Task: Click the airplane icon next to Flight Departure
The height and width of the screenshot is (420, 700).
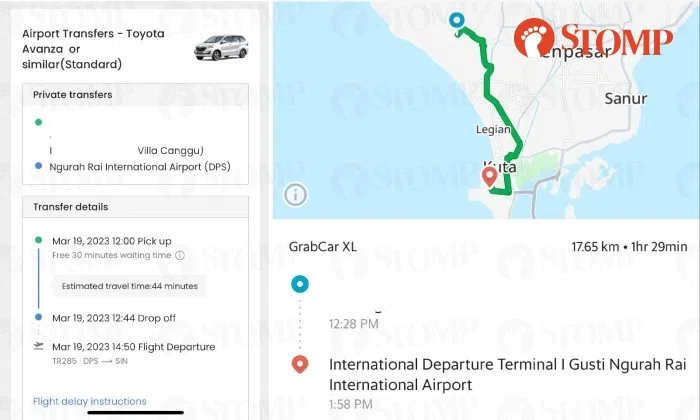Action: tap(38, 346)
